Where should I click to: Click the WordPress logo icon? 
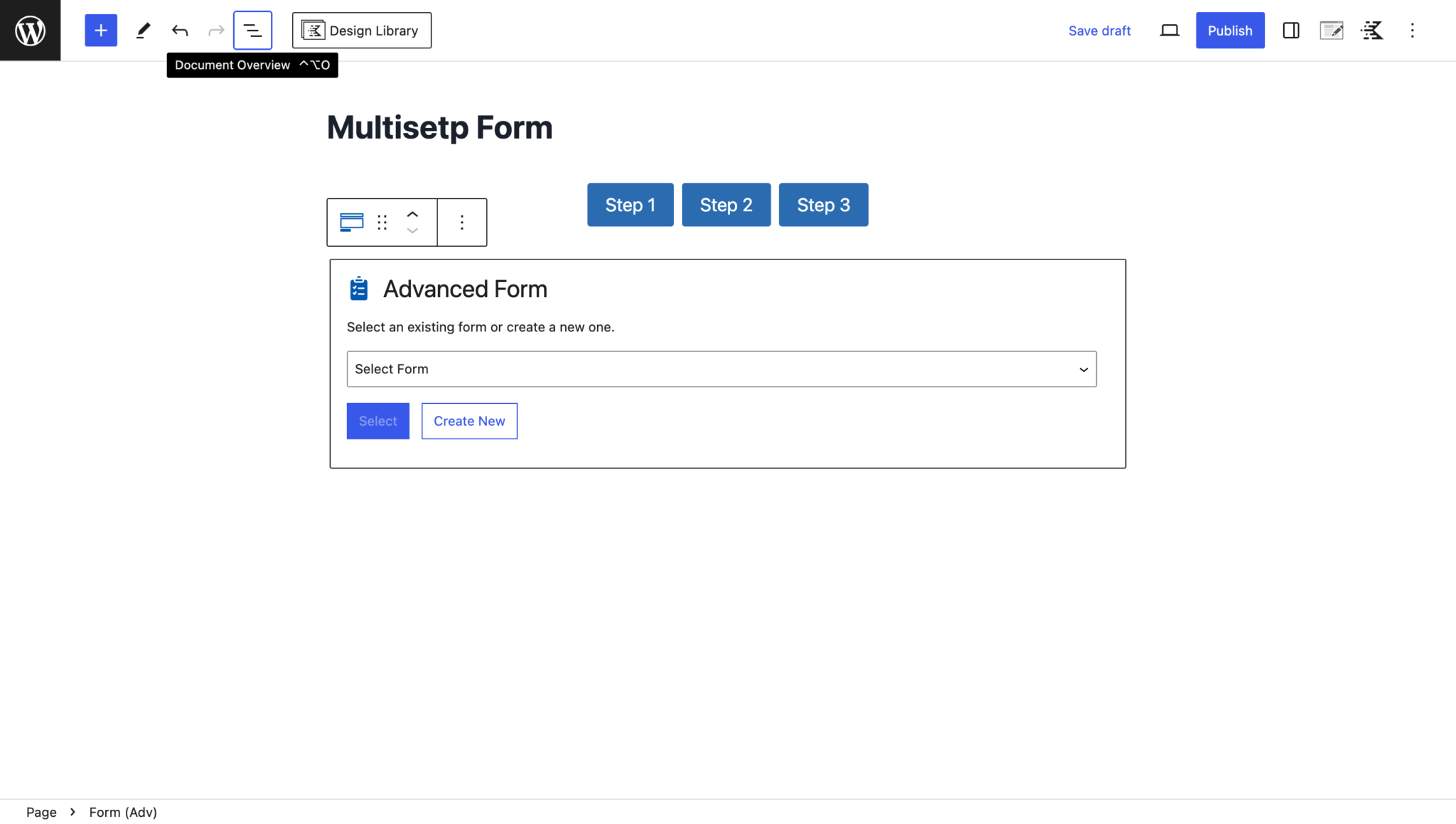[x=30, y=30]
